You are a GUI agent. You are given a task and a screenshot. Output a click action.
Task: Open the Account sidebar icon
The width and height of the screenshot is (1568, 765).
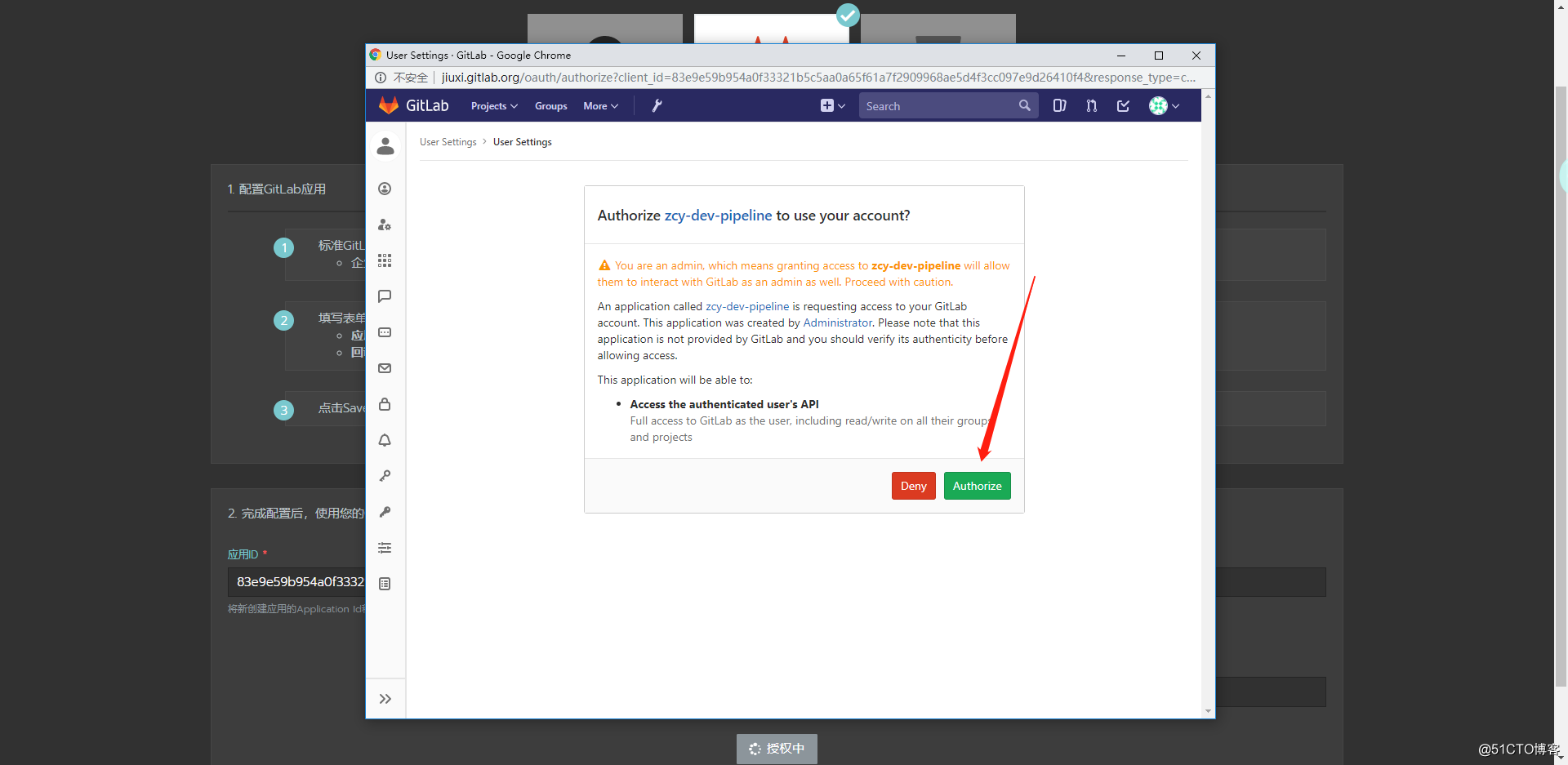[x=385, y=225]
